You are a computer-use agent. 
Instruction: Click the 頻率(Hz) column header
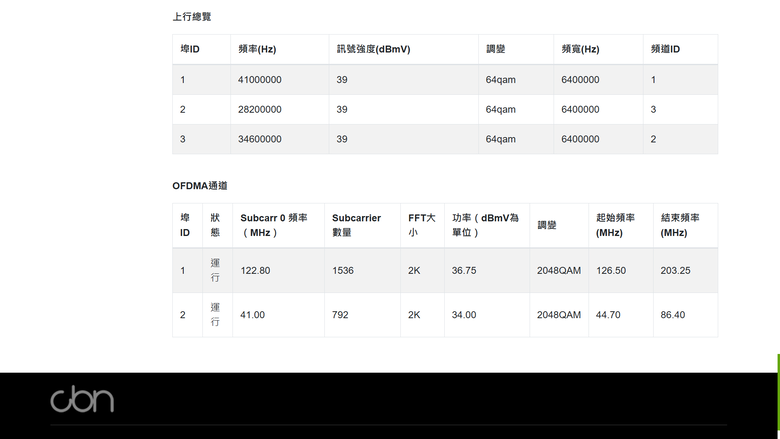pos(257,49)
